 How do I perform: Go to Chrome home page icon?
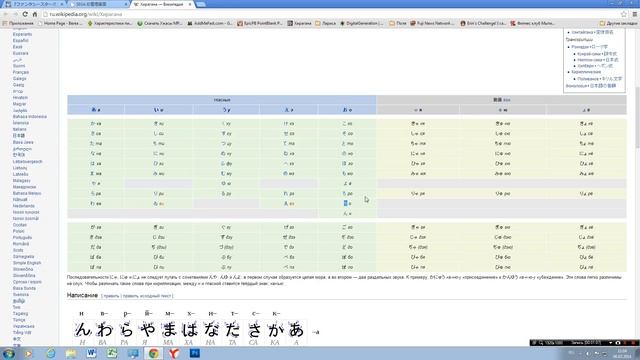pyautogui.click(x=35, y=14)
